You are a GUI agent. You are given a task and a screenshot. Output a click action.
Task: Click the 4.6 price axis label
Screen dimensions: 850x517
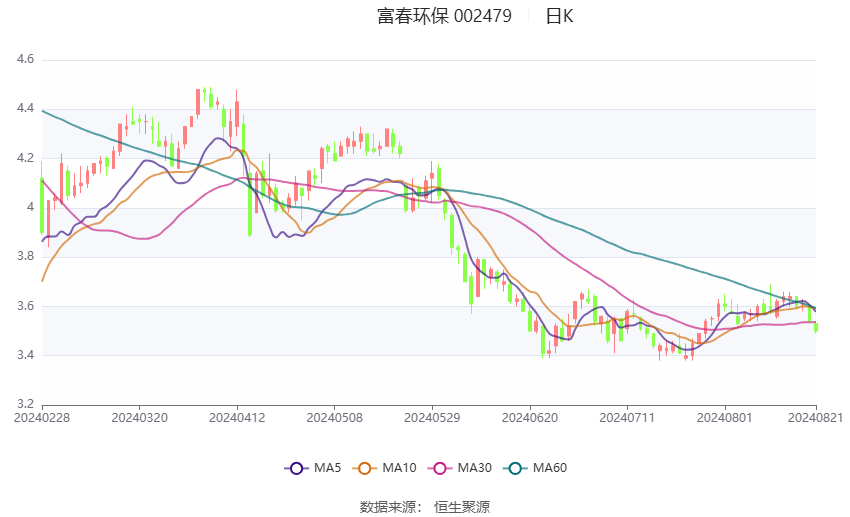[26, 60]
